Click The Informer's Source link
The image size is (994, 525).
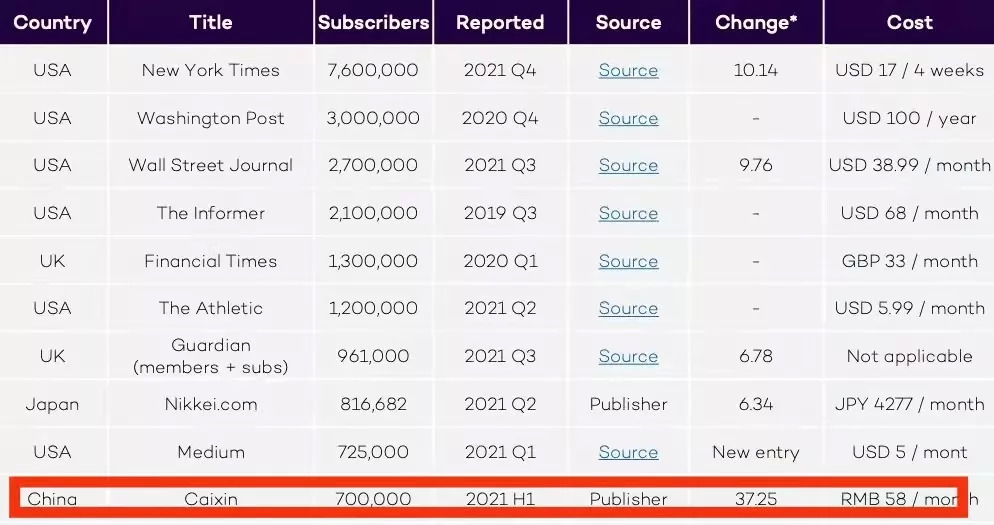[628, 213]
